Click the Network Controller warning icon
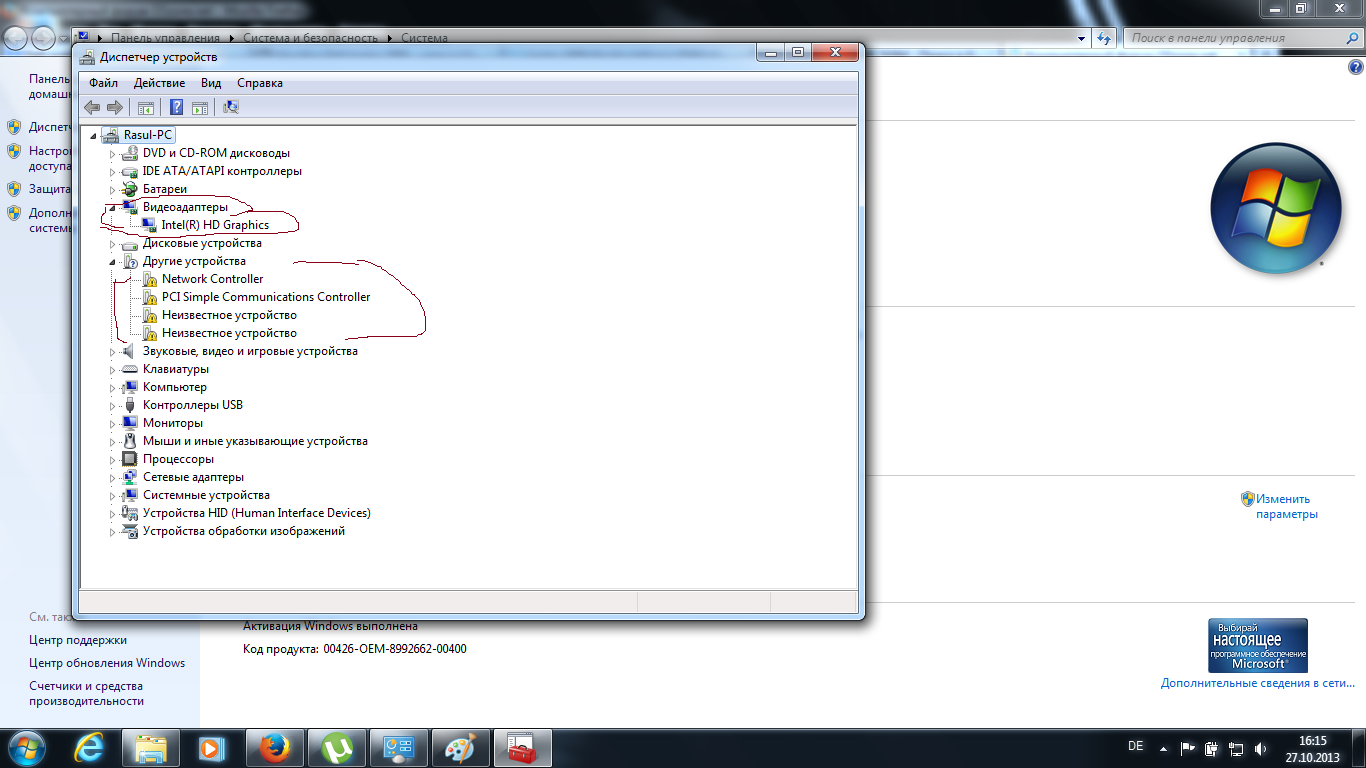This screenshot has height=768, width=1366. coord(150,279)
